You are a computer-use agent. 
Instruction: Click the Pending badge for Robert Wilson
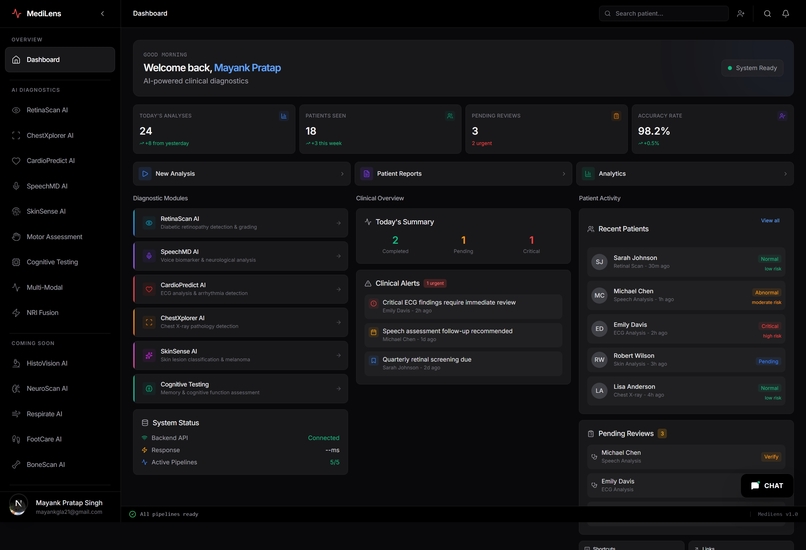[x=768, y=361]
